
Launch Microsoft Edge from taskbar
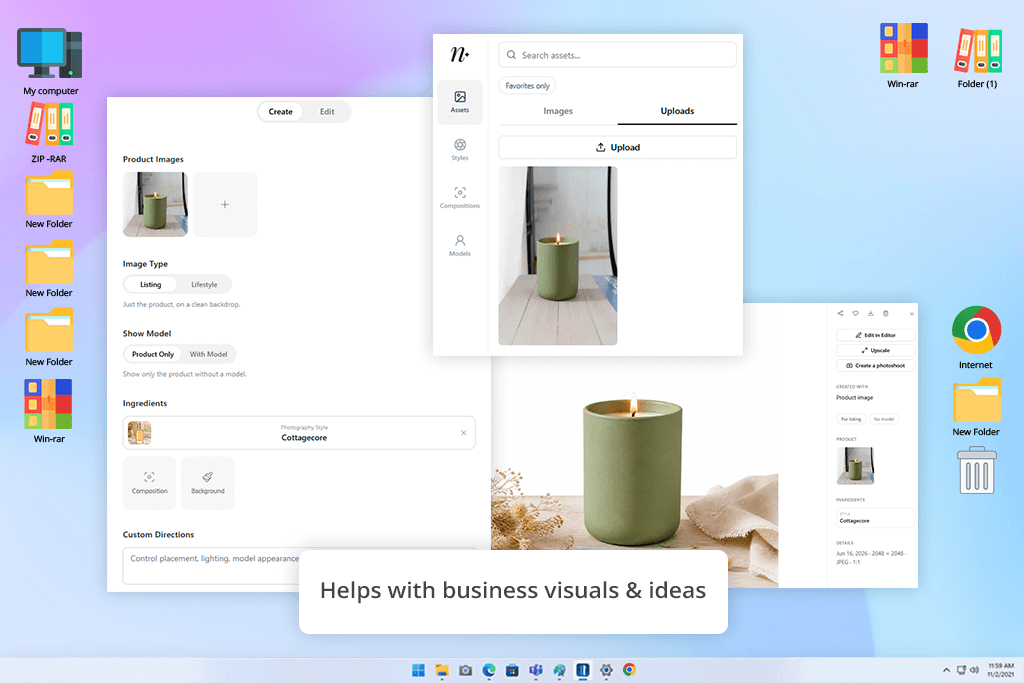[x=489, y=670]
